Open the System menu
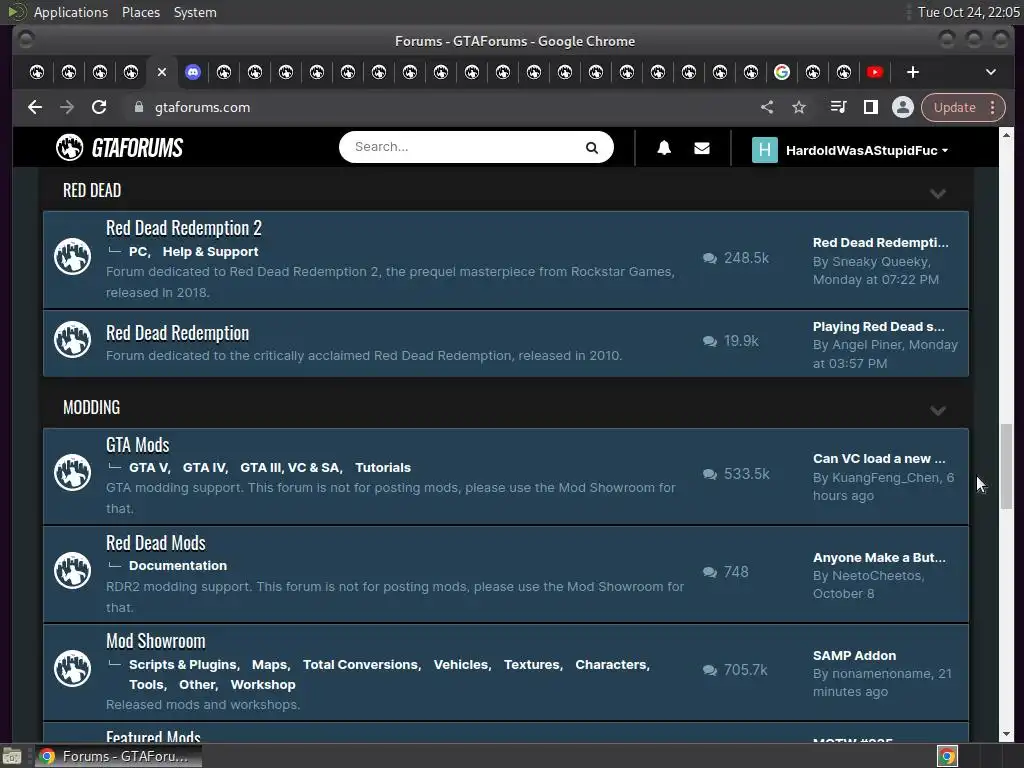This screenshot has height=768, width=1024. coord(195,12)
